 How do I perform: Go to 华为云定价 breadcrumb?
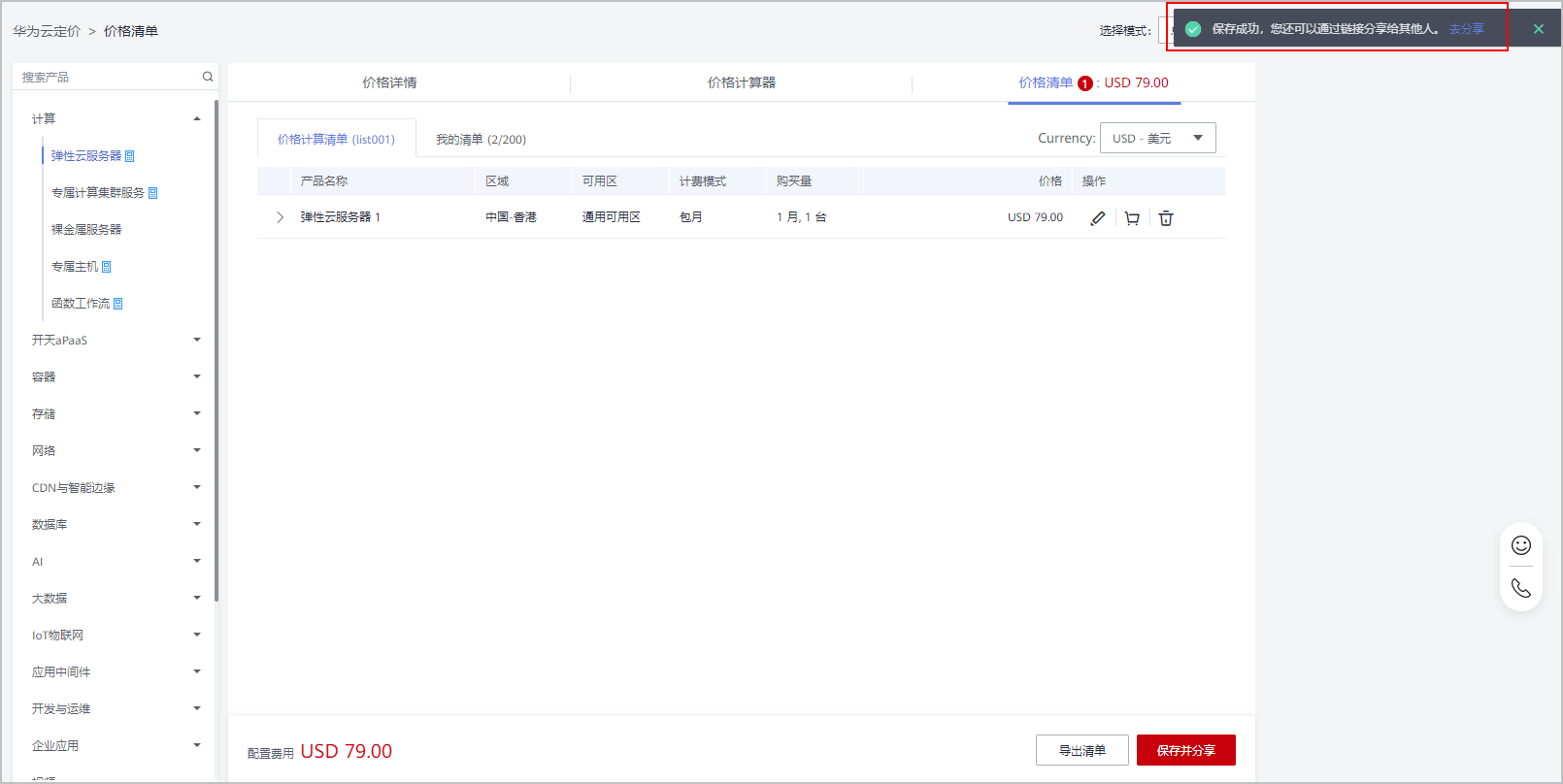[47, 31]
